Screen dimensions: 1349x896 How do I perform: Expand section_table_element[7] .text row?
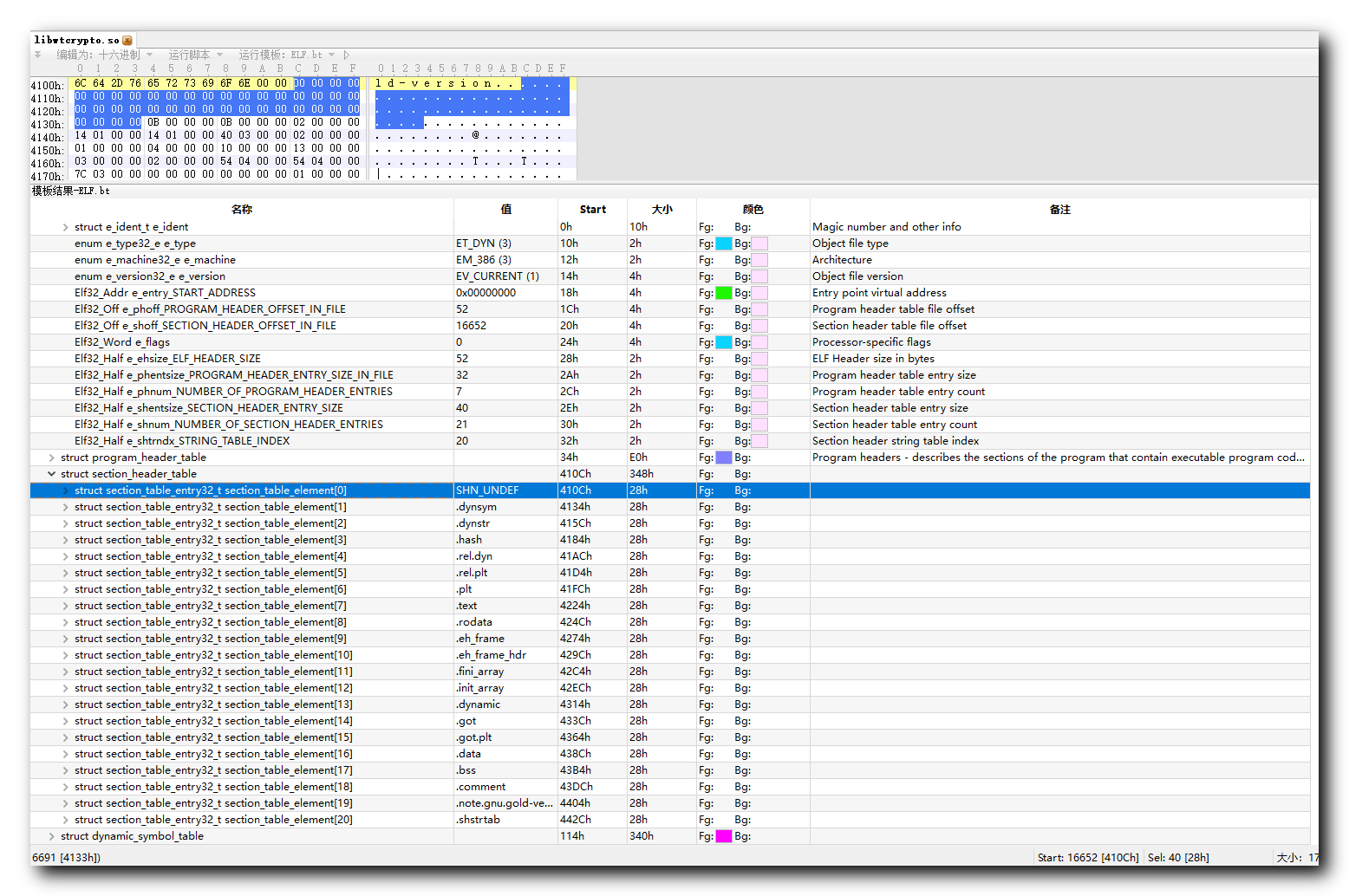pos(65,606)
